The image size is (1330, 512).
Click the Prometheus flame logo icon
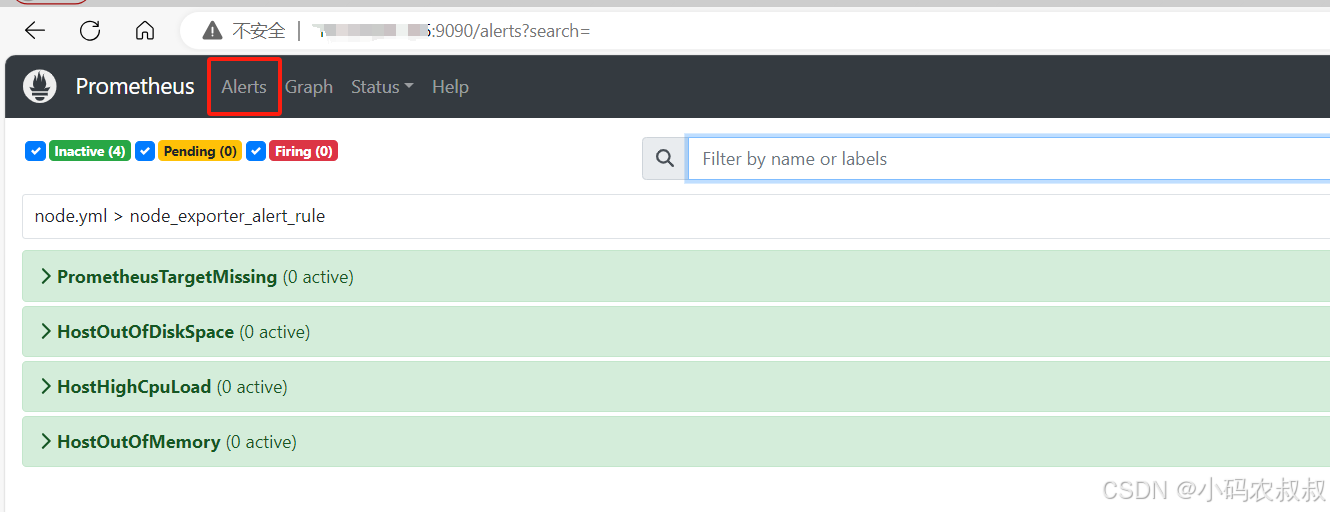click(40, 86)
